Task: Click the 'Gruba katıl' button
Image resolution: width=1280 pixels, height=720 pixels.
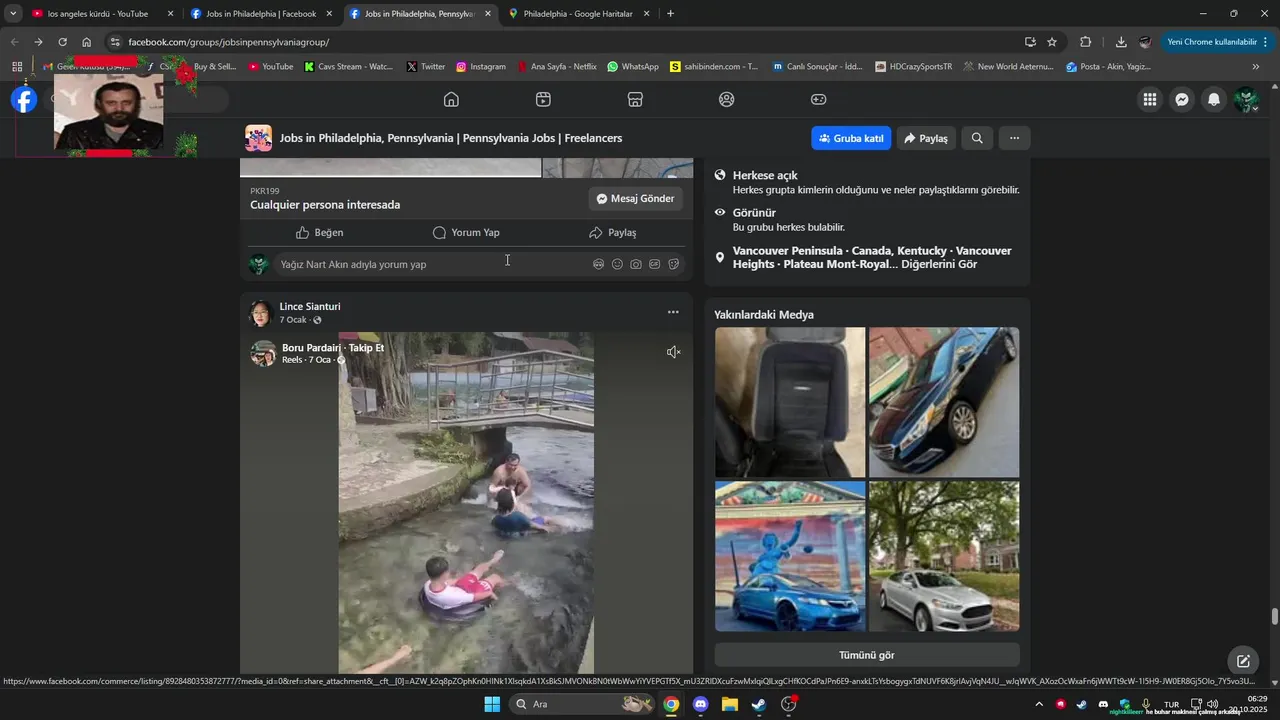Action: coord(851,138)
